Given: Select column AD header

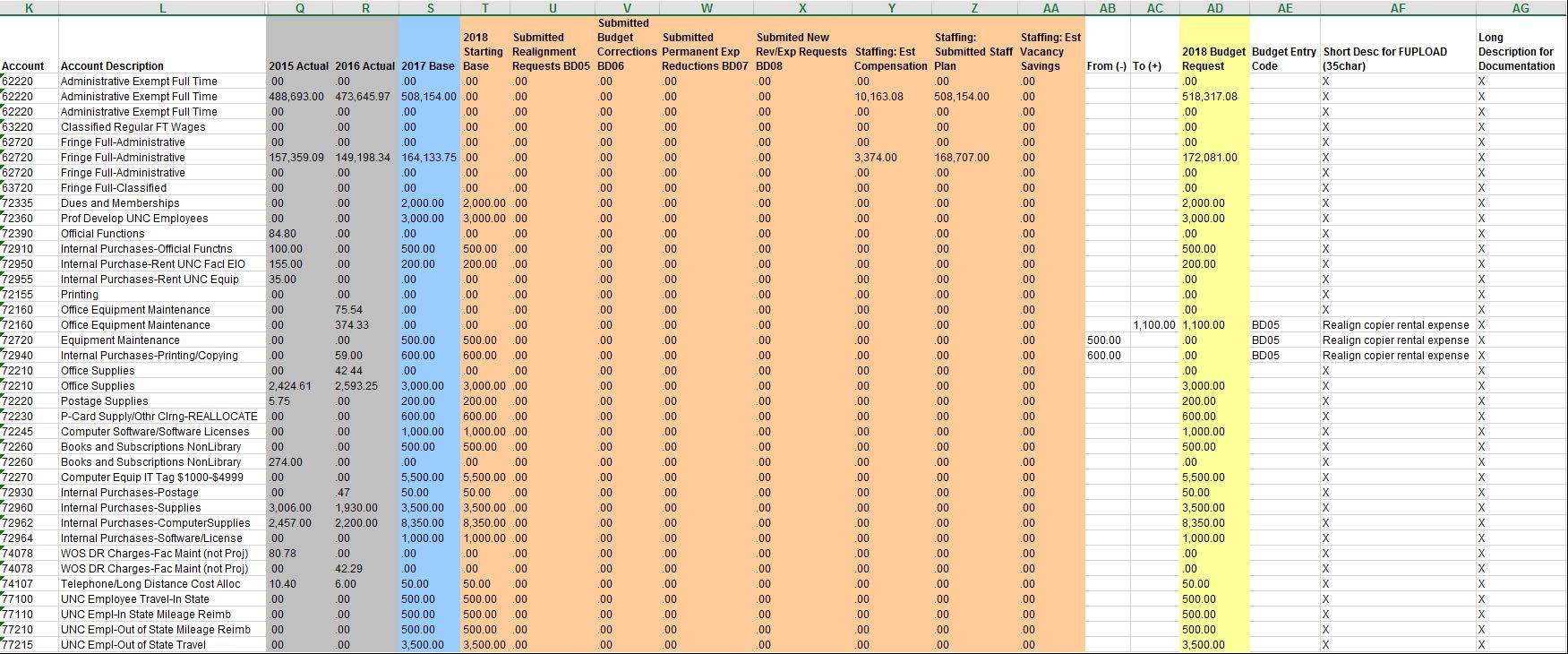Looking at the screenshot, I should point(1214,8).
